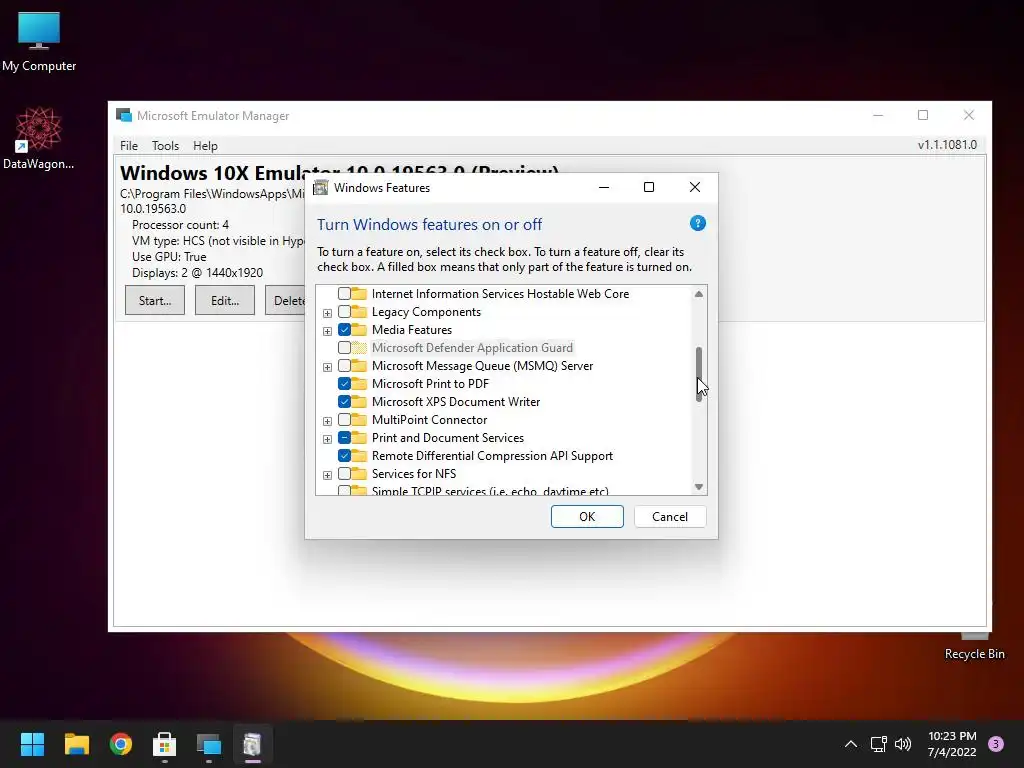The width and height of the screenshot is (1024, 768).
Task: Click Delete for the Windows 10X emulator
Action: coord(285,300)
